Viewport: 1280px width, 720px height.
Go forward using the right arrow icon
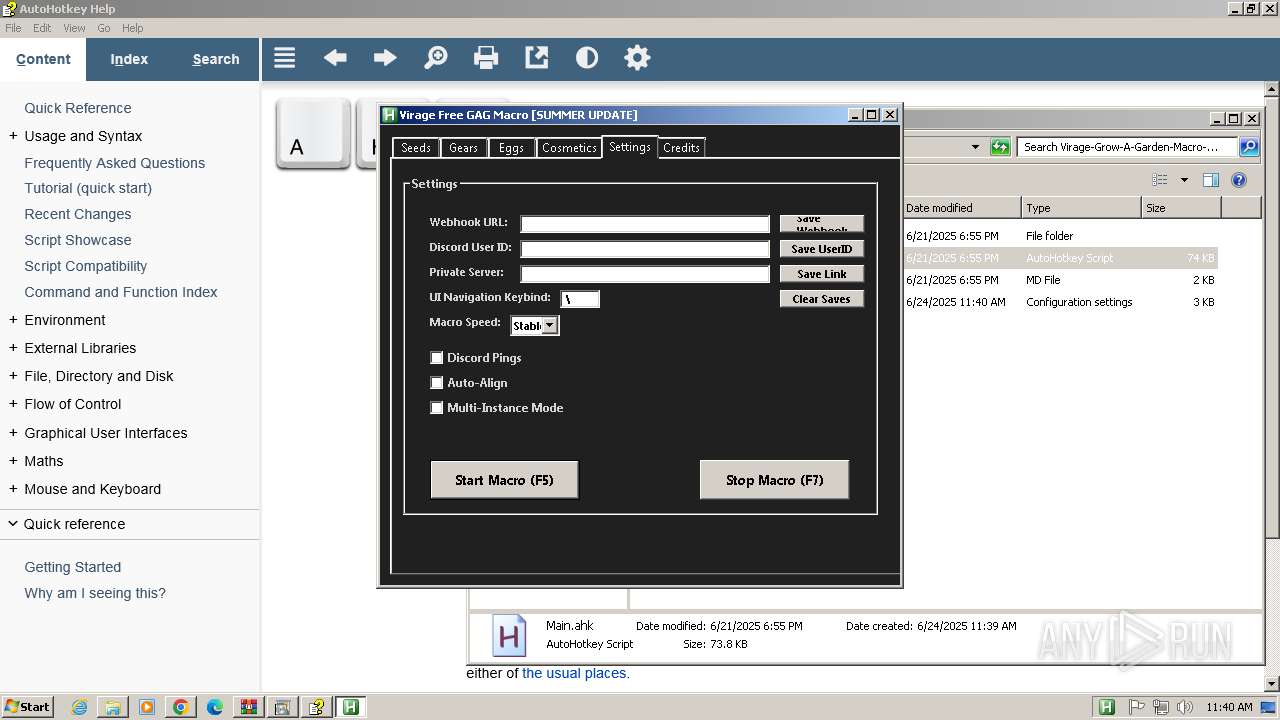[x=385, y=58]
